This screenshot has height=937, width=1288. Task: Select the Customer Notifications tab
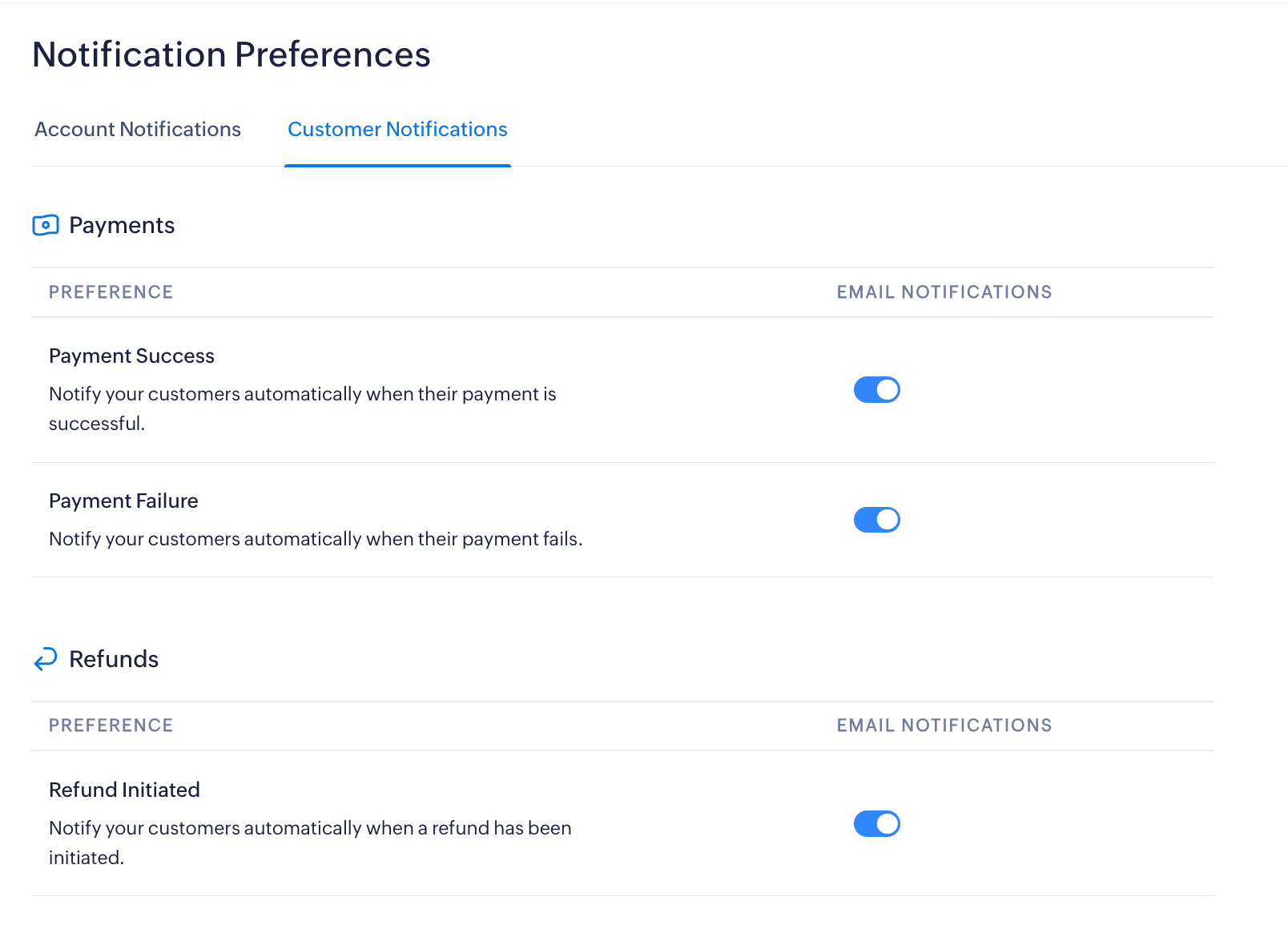(x=397, y=130)
